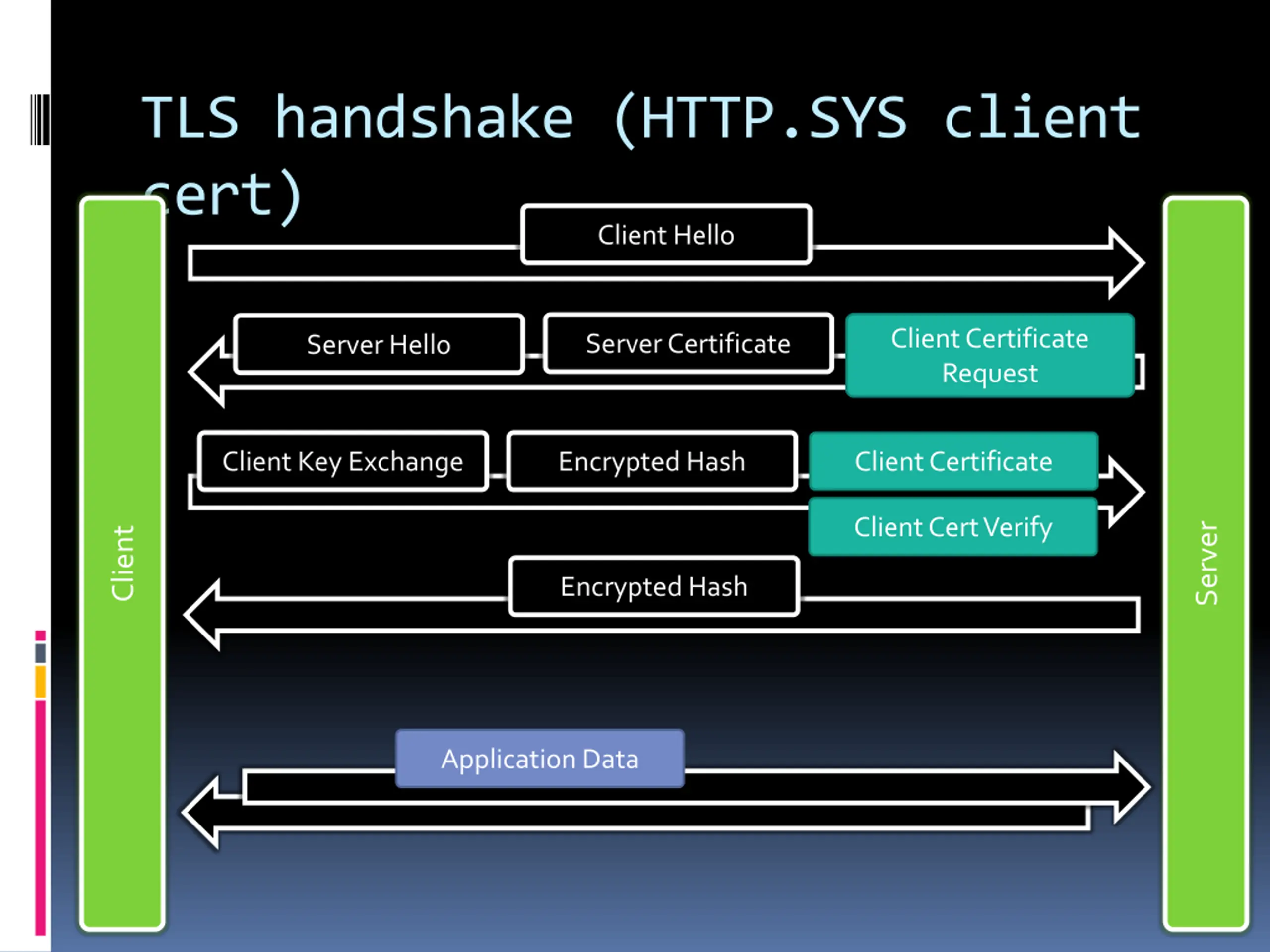The height and width of the screenshot is (952, 1270).
Task: Select the Encrypted Hash box beside Client Certificate
Action: (x=652, y=461)
